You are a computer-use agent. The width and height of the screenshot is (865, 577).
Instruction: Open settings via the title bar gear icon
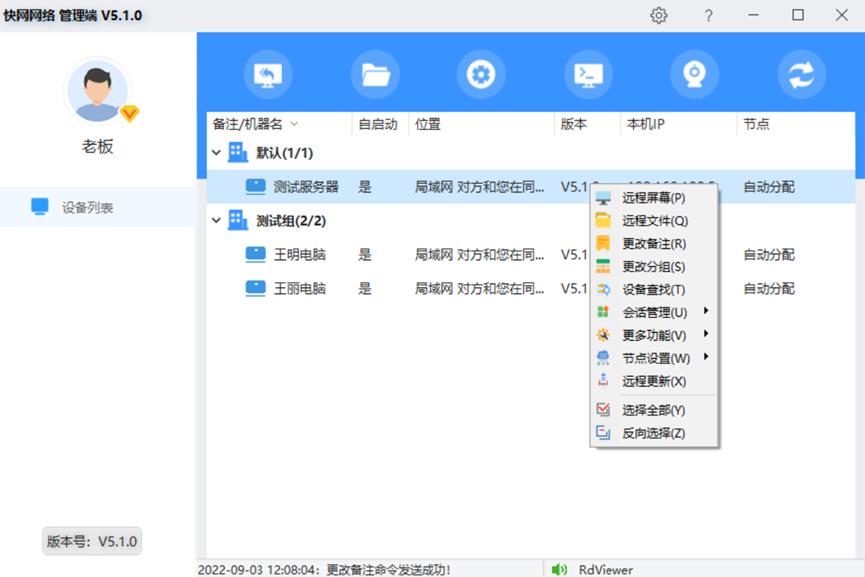tap(658, 16)
